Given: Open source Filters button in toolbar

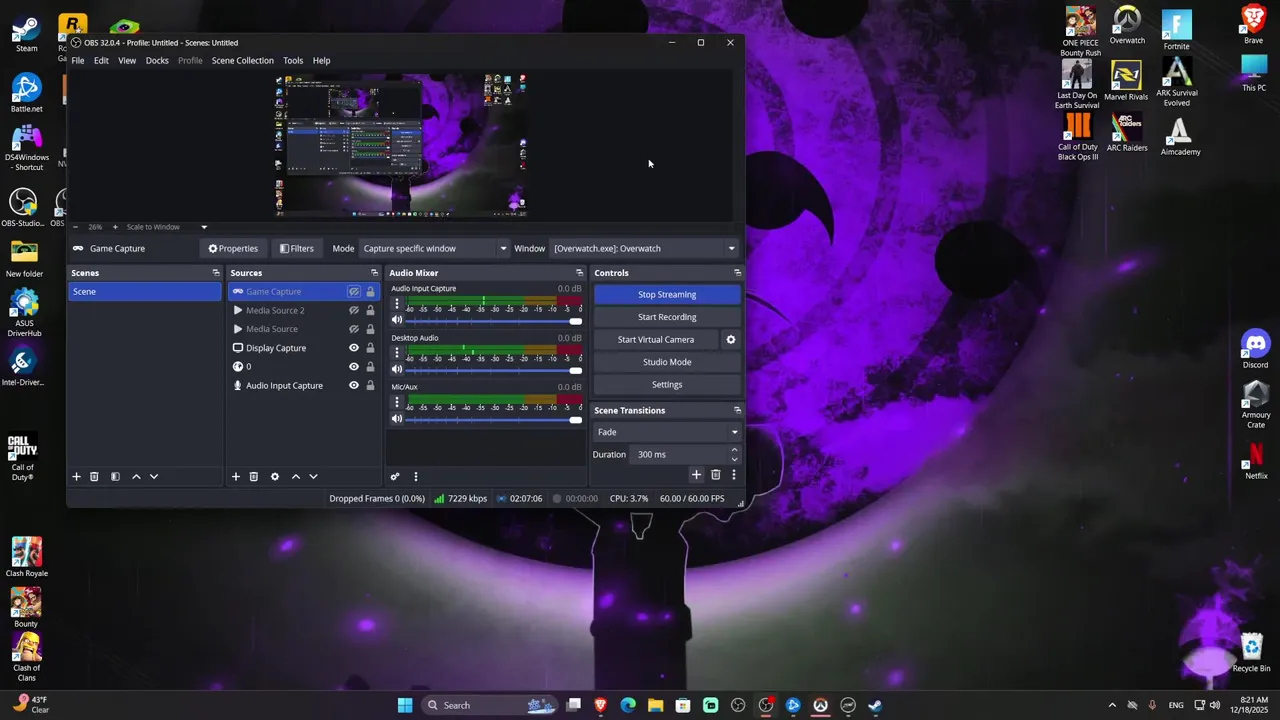Looking at the screenshot, I should [x=297, y=249].
